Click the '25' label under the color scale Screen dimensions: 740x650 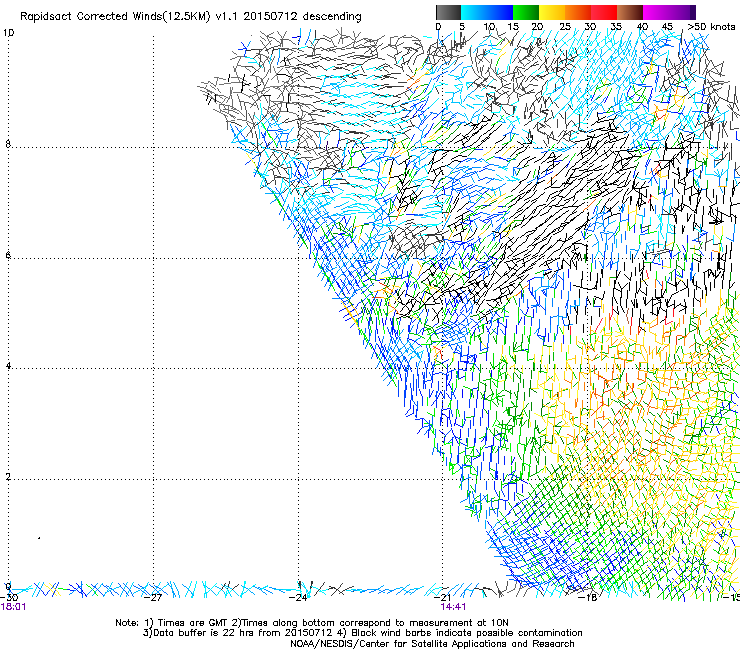[x=565, y=26]
